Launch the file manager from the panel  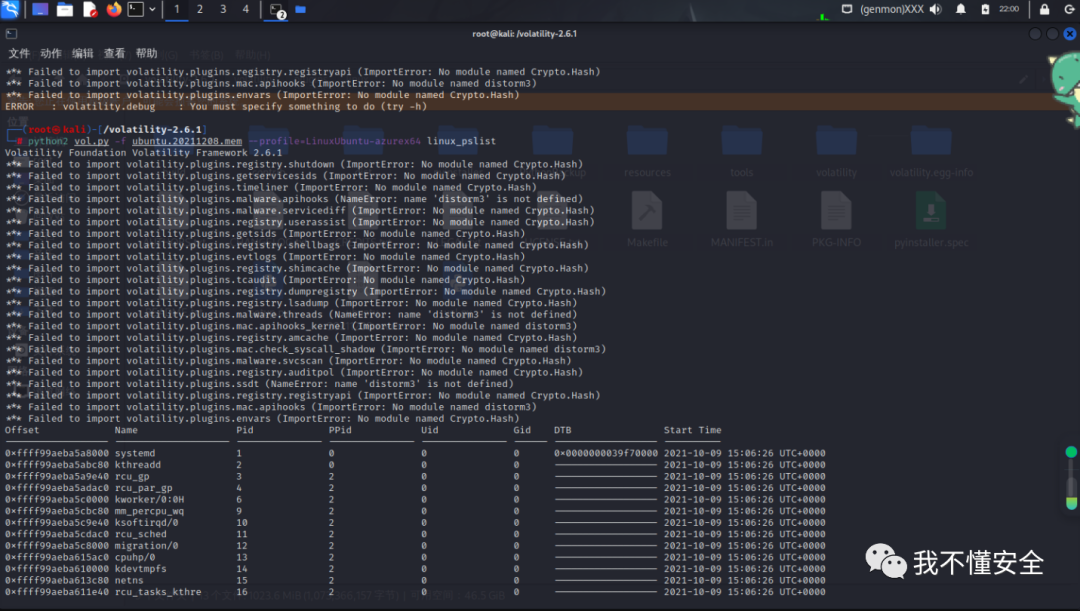pos(65,9)
